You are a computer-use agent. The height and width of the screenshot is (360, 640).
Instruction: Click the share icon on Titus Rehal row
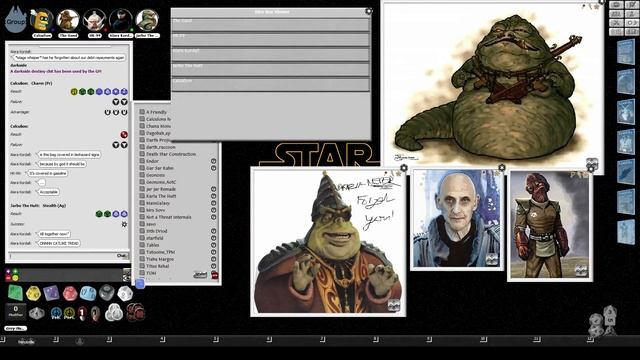[213, 266]
